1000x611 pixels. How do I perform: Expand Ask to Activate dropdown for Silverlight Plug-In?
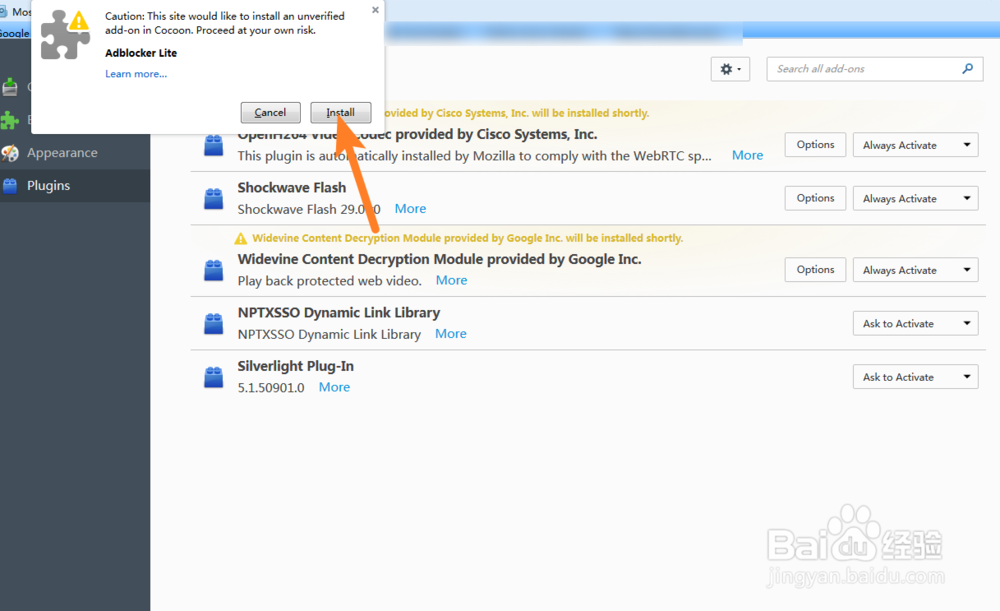click(x=915, y=377)
